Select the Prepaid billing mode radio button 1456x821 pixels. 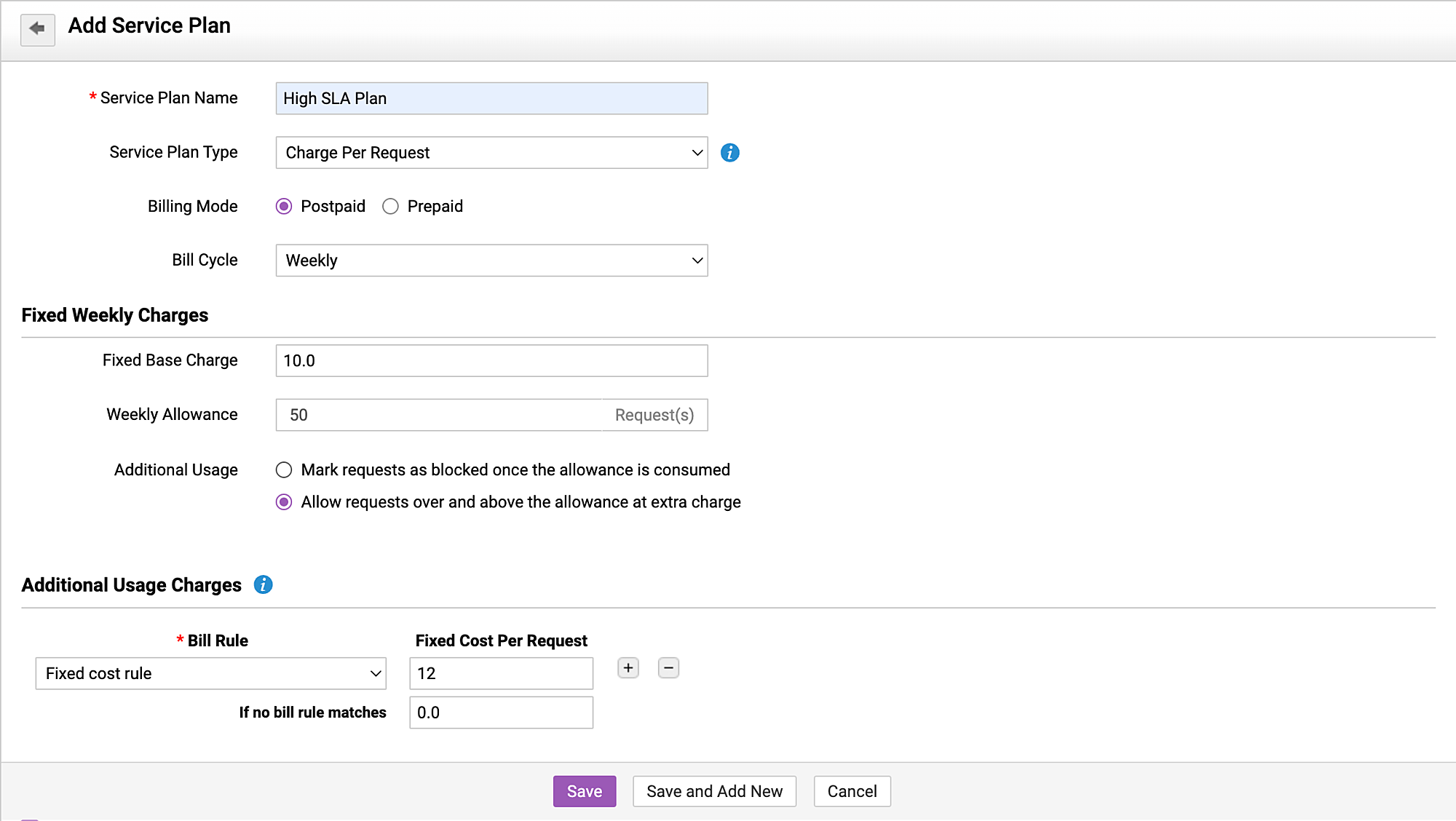390,206
